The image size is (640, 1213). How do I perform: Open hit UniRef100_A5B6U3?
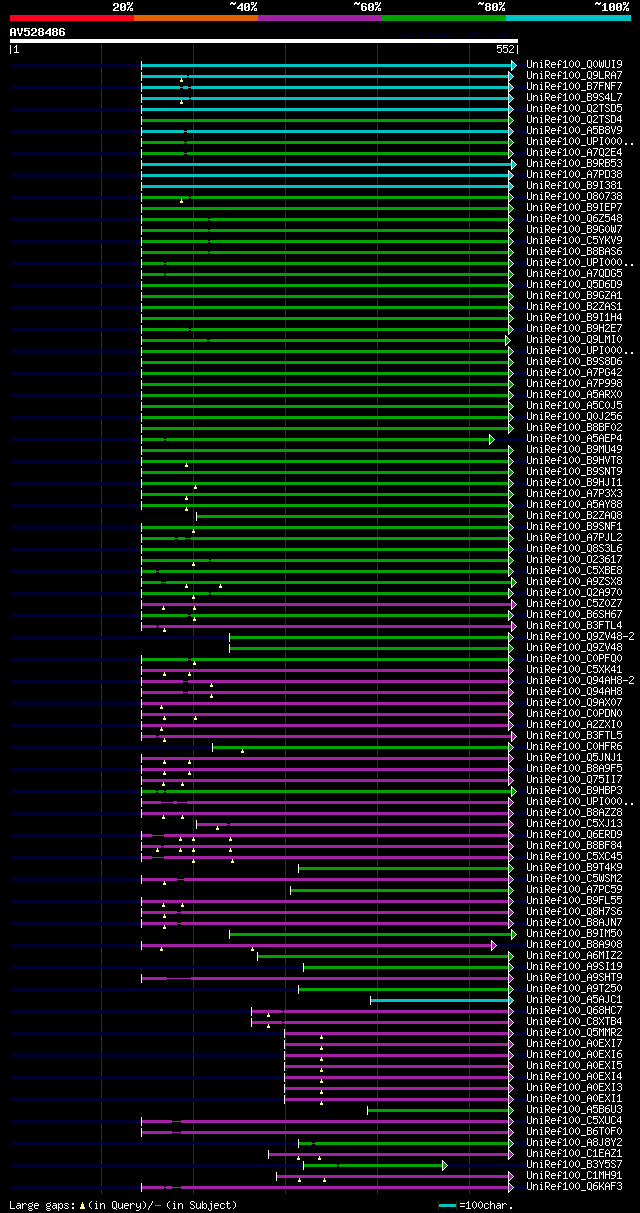pos(575,1110)
